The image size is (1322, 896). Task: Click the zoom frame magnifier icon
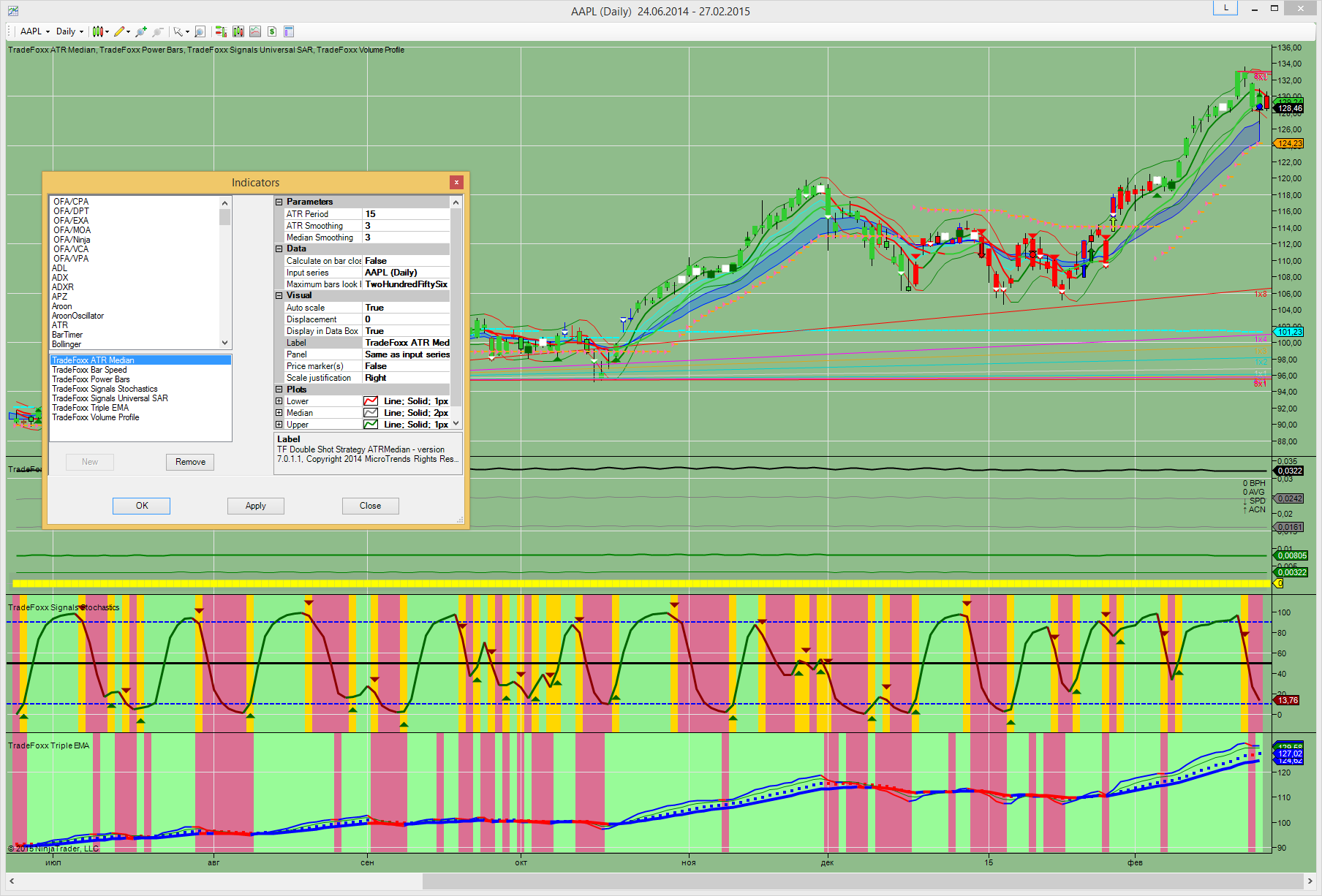click(x=200, y=31)
